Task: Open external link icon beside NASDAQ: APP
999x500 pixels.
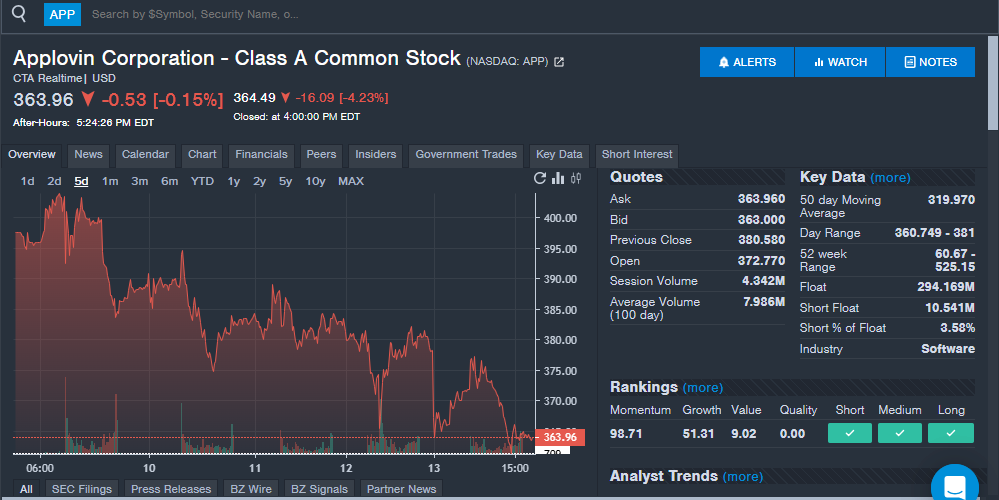Action: point(559,62)
